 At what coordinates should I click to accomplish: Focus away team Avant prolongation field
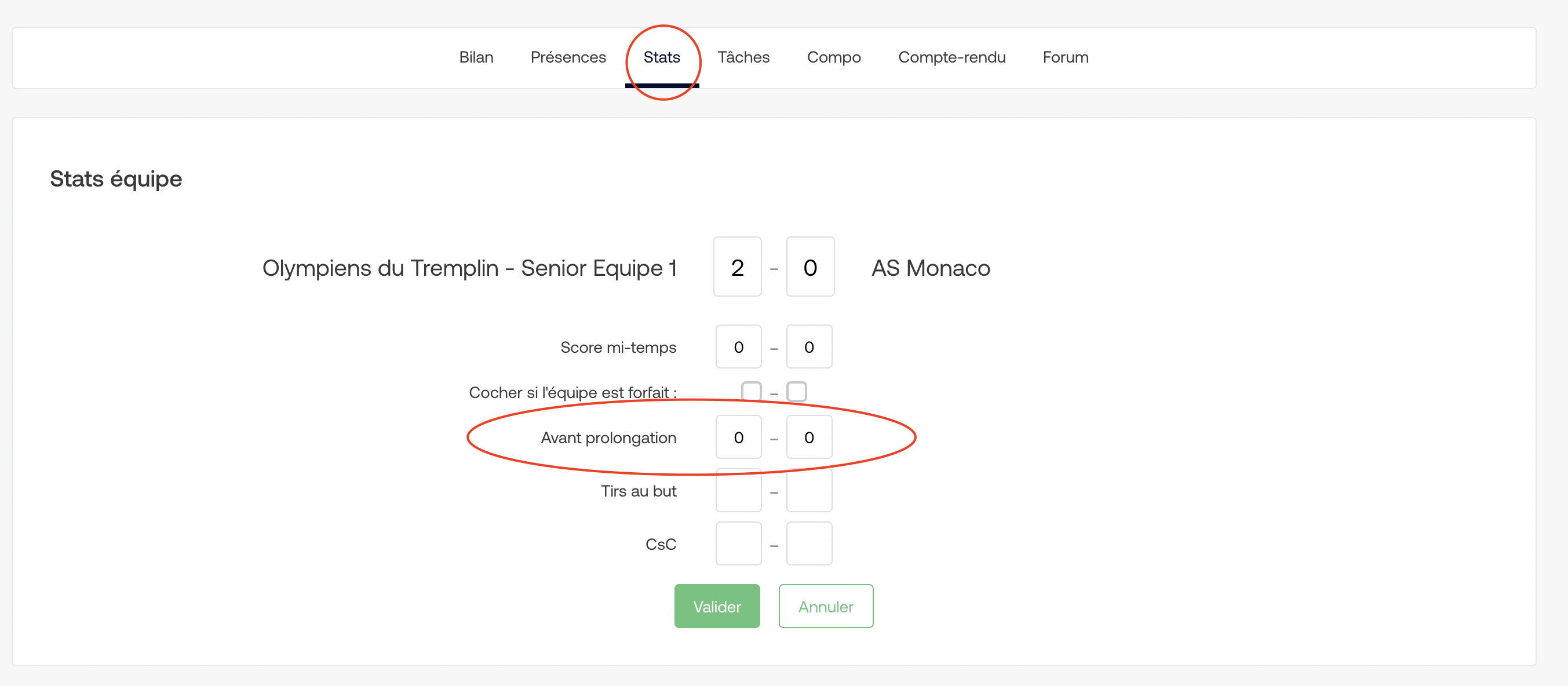(809, 437)
